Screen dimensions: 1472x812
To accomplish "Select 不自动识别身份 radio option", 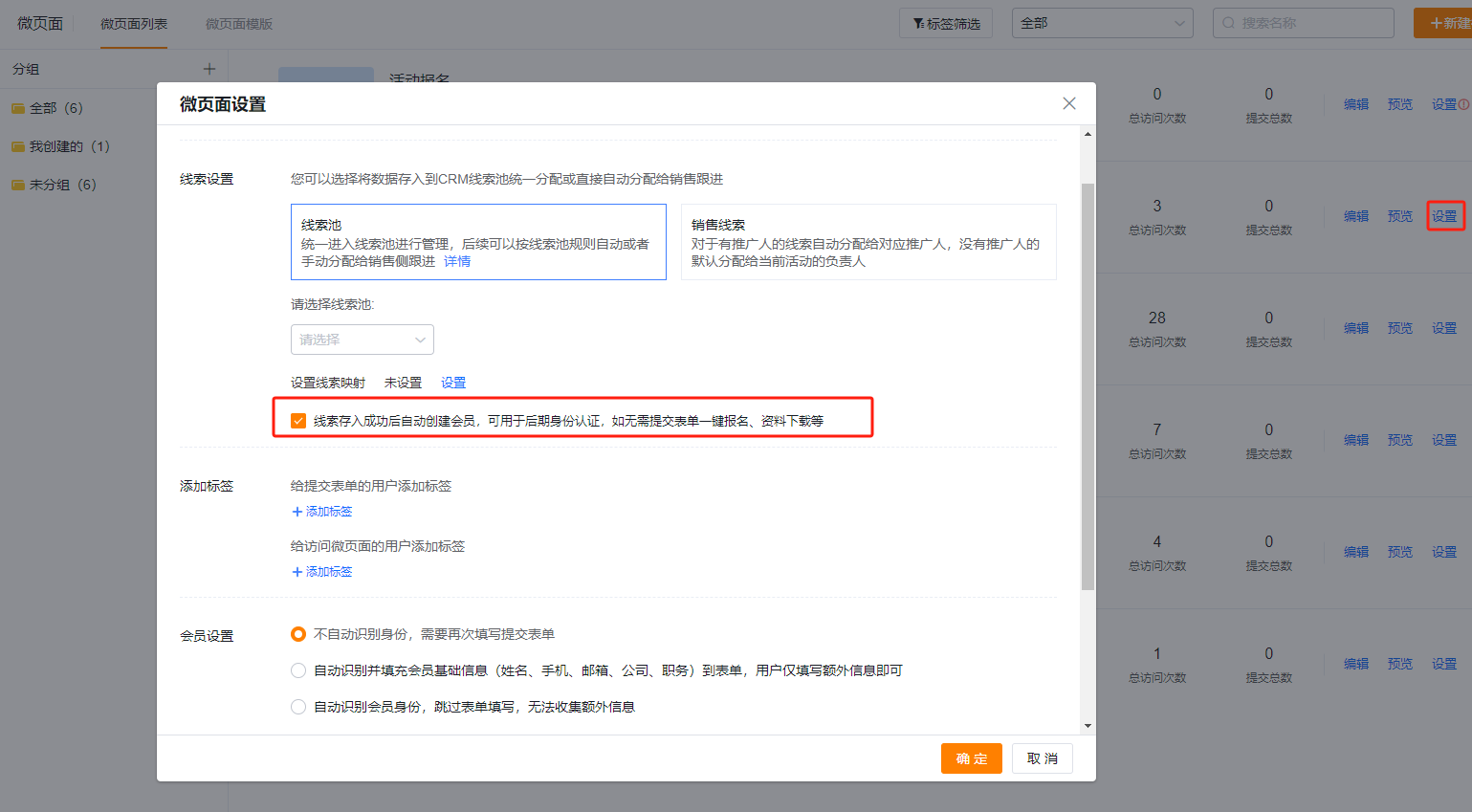I will pyautogui.click(x=298, y=634).
